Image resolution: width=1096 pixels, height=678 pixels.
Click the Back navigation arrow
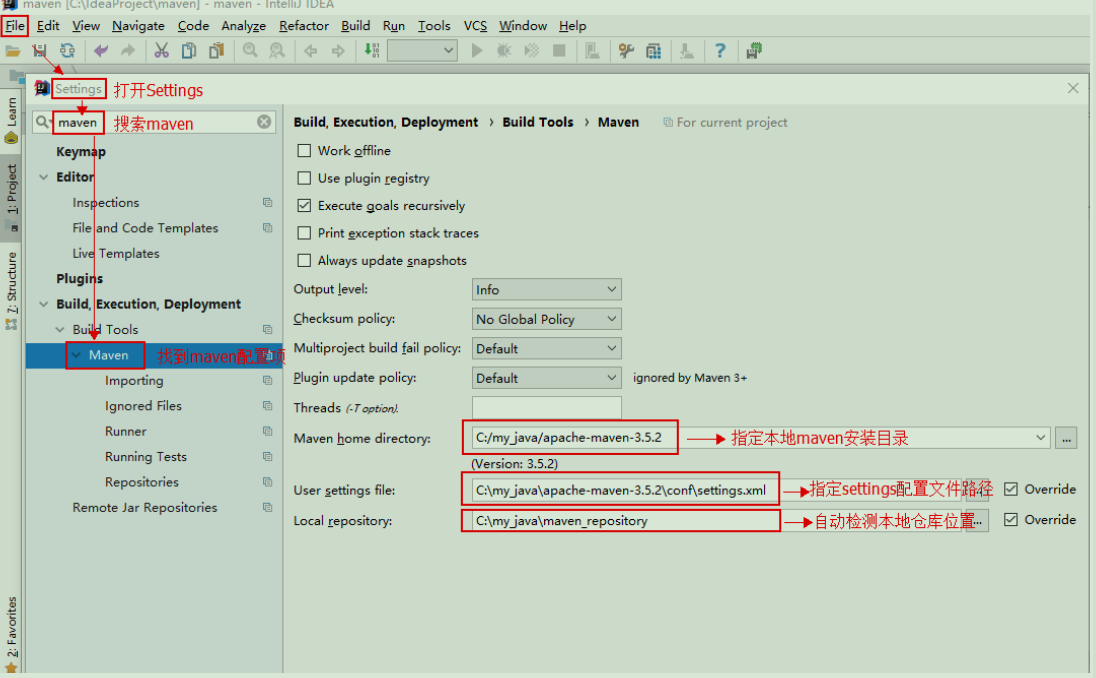pyautogui.click(x=310, y=51)
